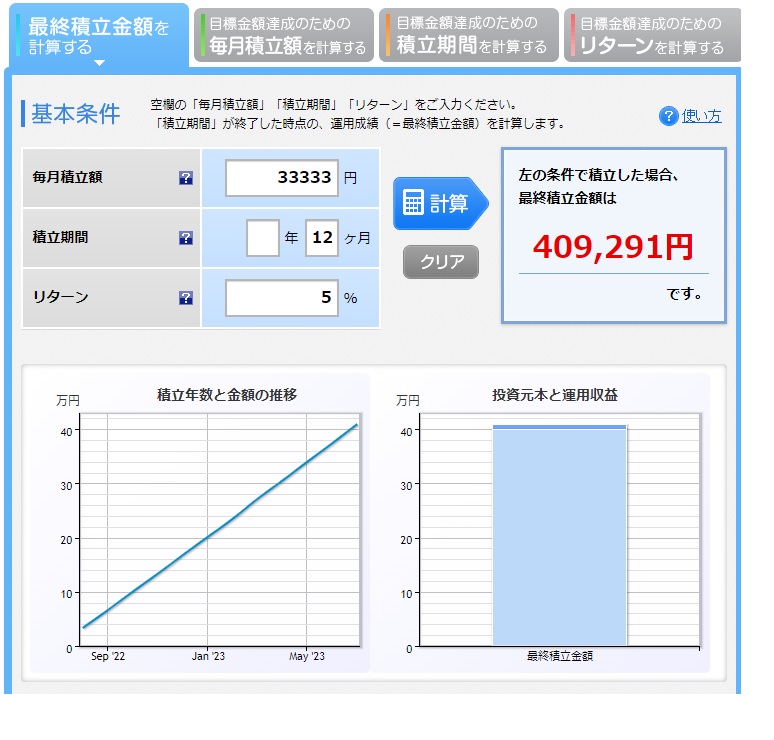Switch to 毎月積立額を計算する tab
This screenshot has width=774, height=740.
(x=284, y=35)
